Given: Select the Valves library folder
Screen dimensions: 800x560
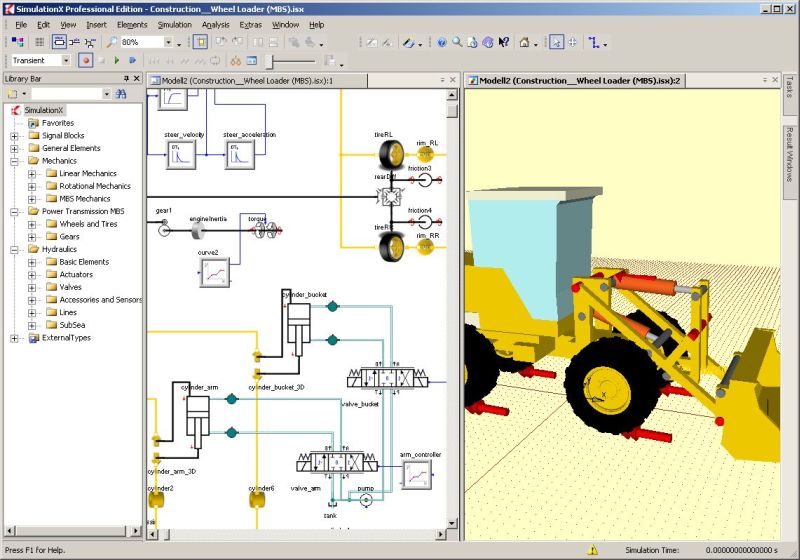Looking at the screenshot, I should (70, 287).
